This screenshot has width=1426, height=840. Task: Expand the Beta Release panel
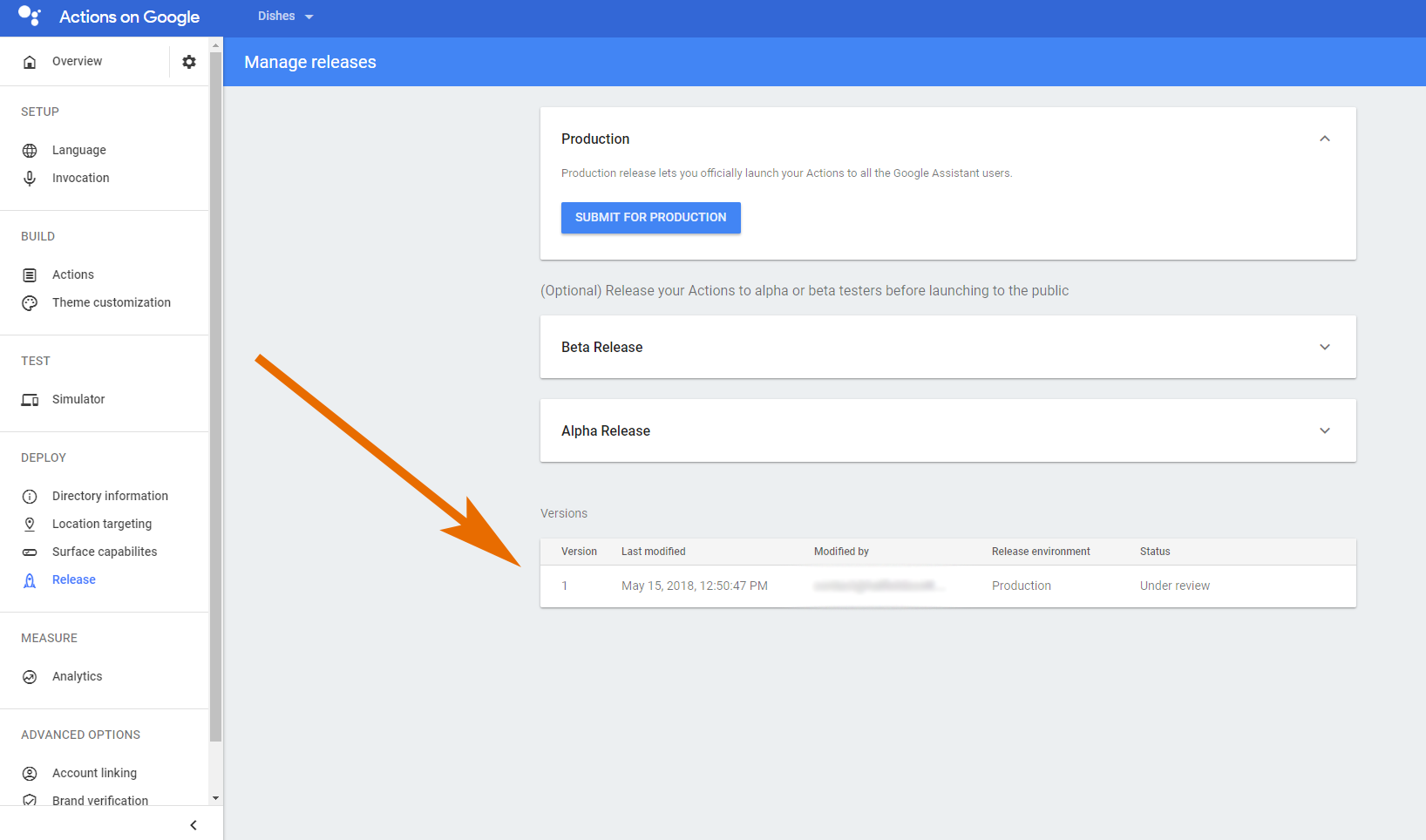1325,347
